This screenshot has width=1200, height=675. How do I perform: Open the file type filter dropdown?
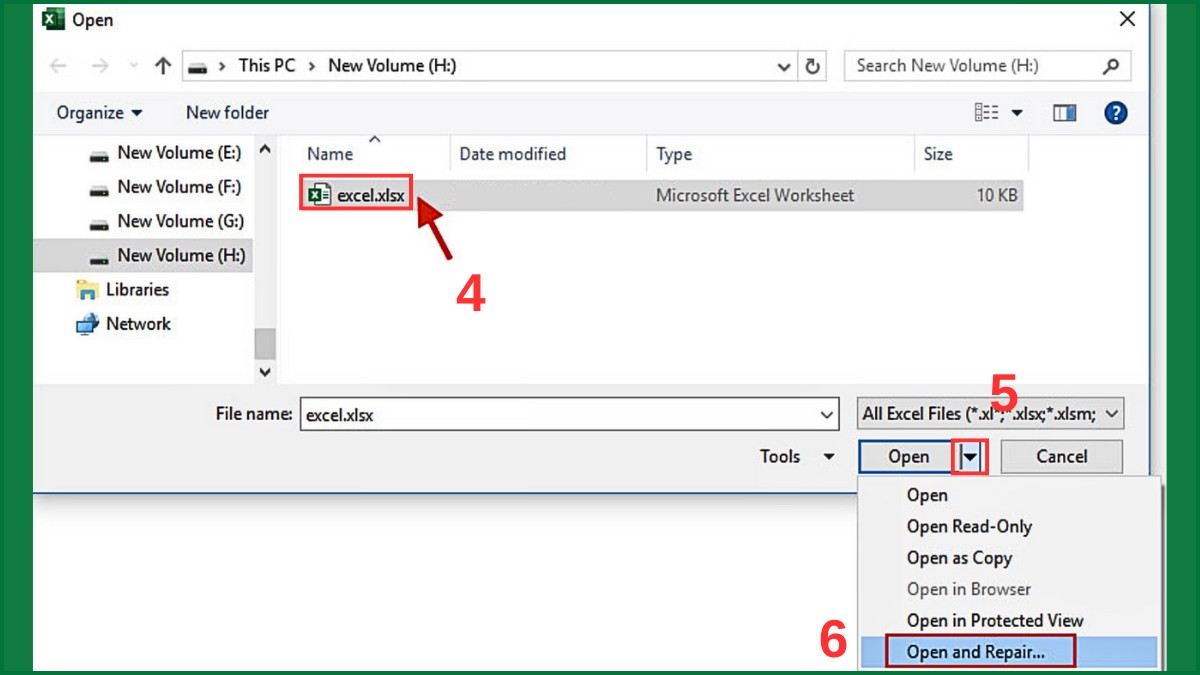[x=990, y=412]
